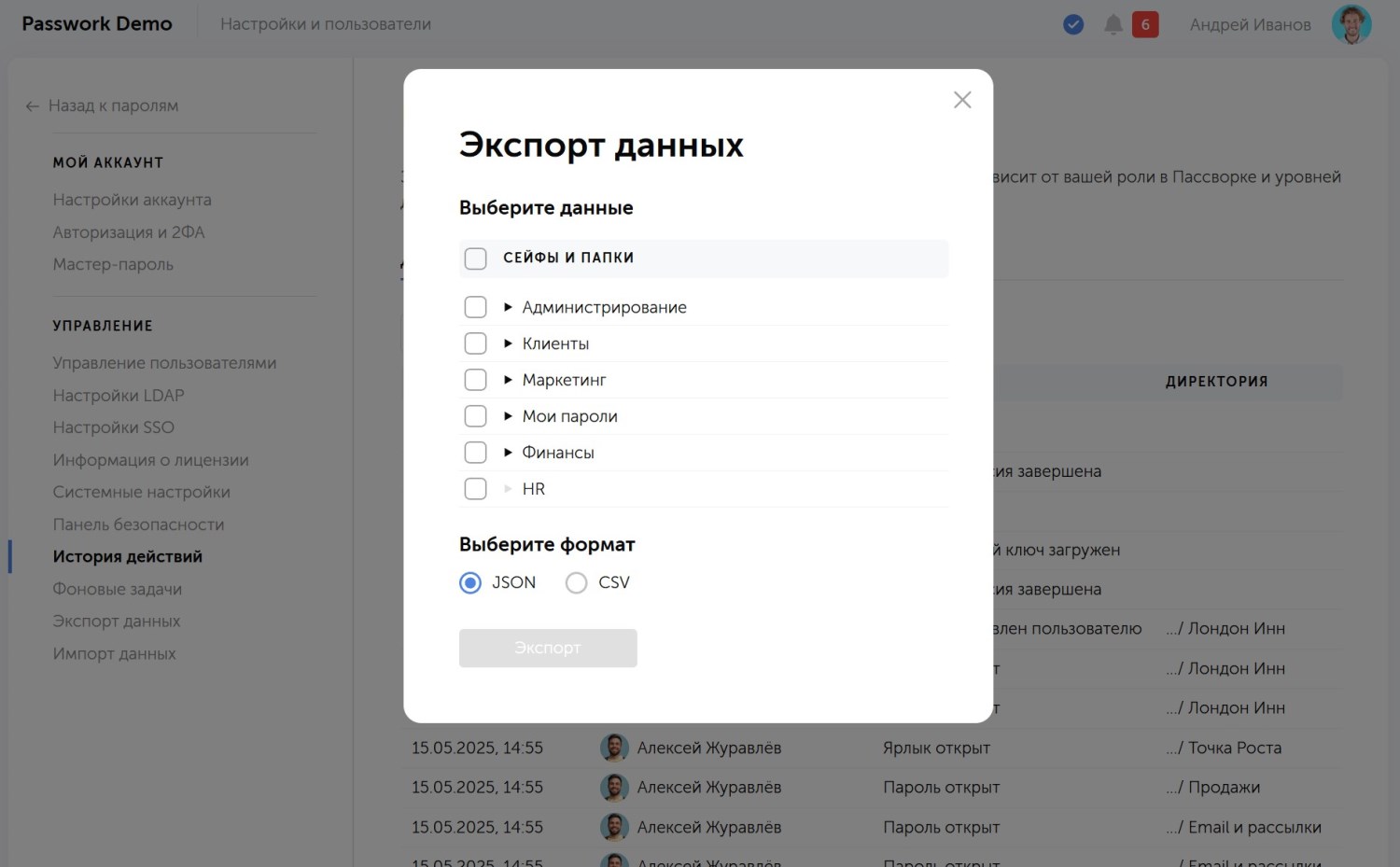Image resolution: width=1400 pixels, height=867 pixels.
Task: Open Информация о лицензии page
Action: pos(150,460)
